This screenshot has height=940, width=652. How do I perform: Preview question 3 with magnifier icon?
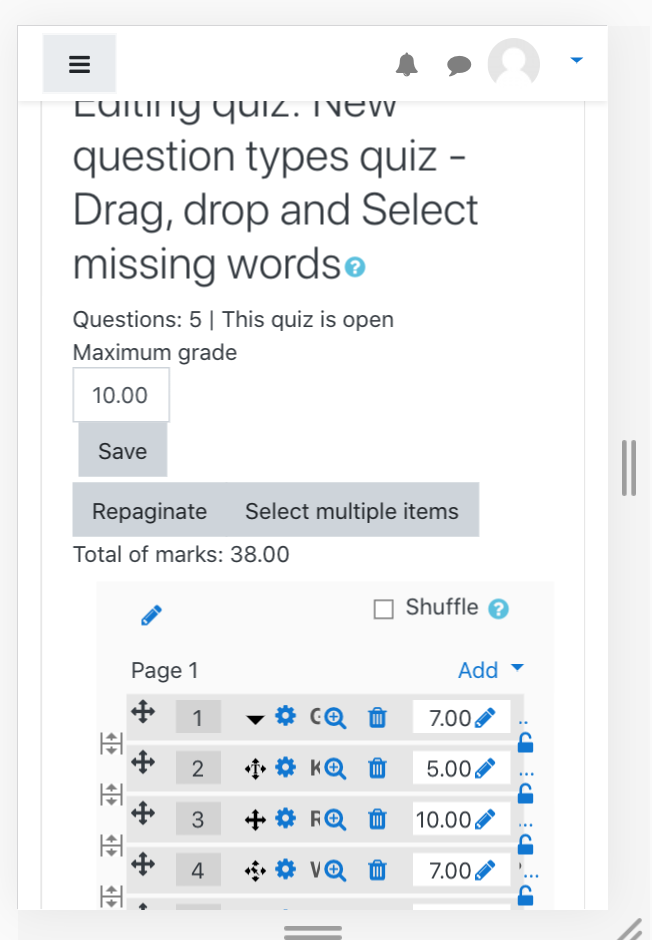click(335, 820)
